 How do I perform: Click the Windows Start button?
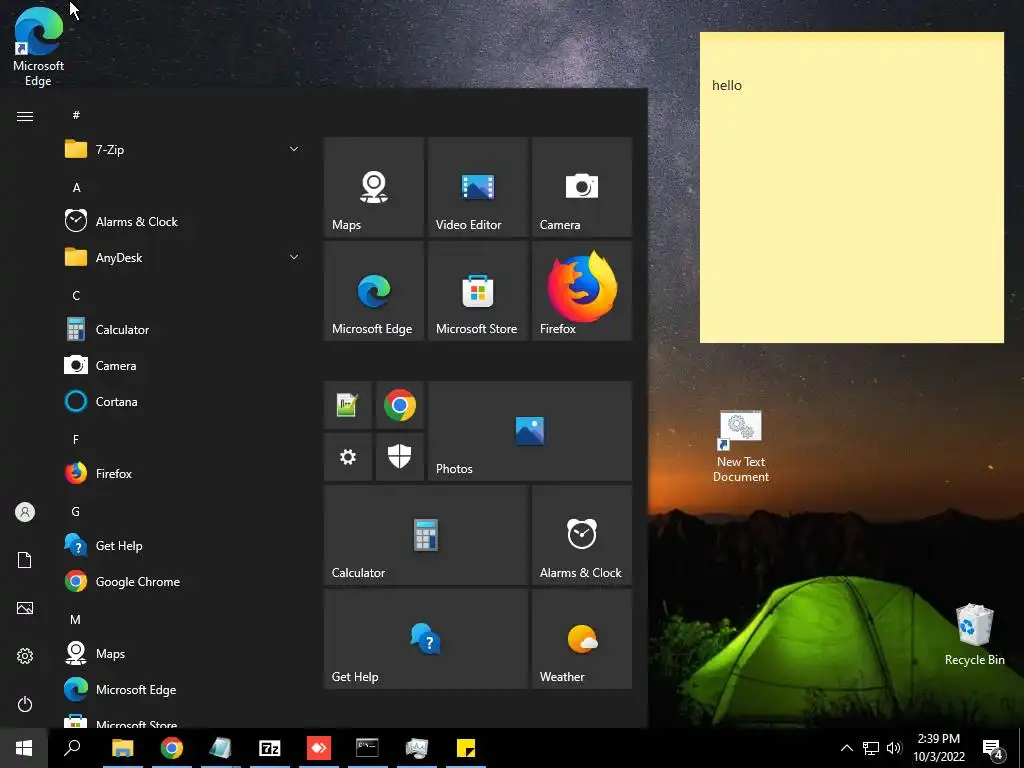24,748
